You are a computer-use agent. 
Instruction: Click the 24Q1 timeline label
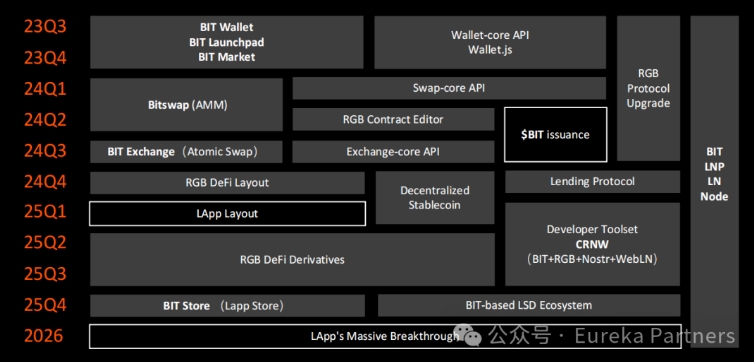45,89
